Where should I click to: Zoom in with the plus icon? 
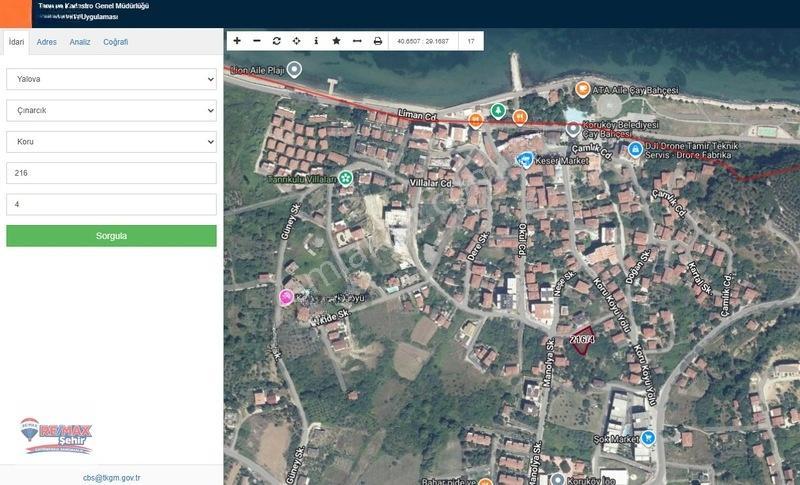click(237, 41)
